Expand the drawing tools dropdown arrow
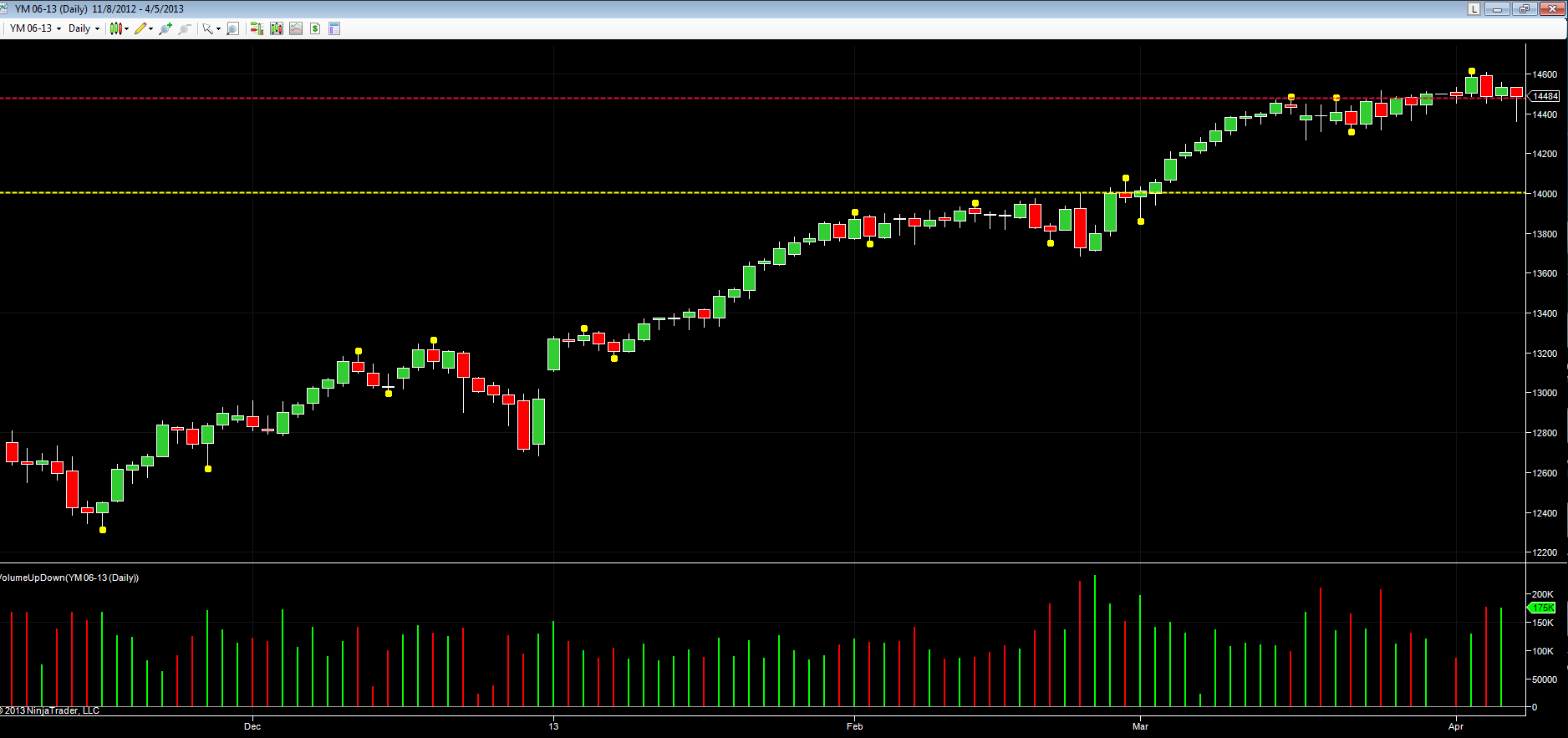The height and width of the screenshot is (738, 1568). pos(150,28)
